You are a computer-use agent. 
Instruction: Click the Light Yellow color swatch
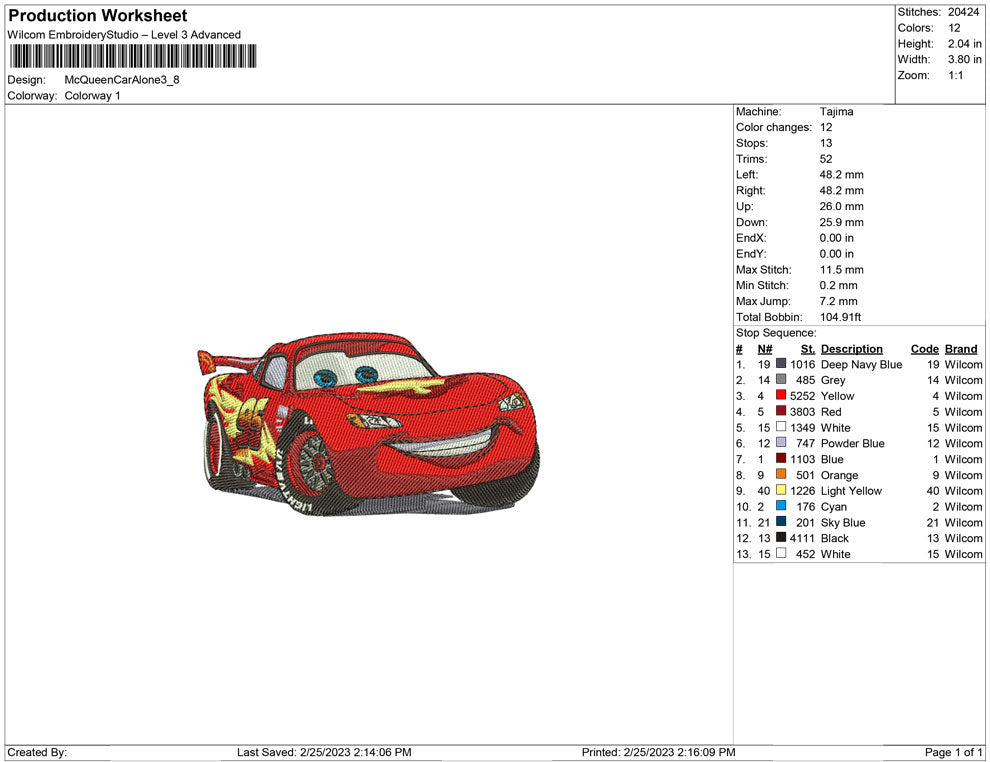781,490
